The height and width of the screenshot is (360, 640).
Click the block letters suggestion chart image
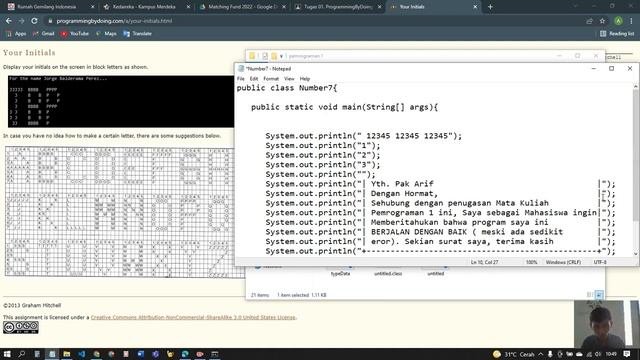coord(124,212)
